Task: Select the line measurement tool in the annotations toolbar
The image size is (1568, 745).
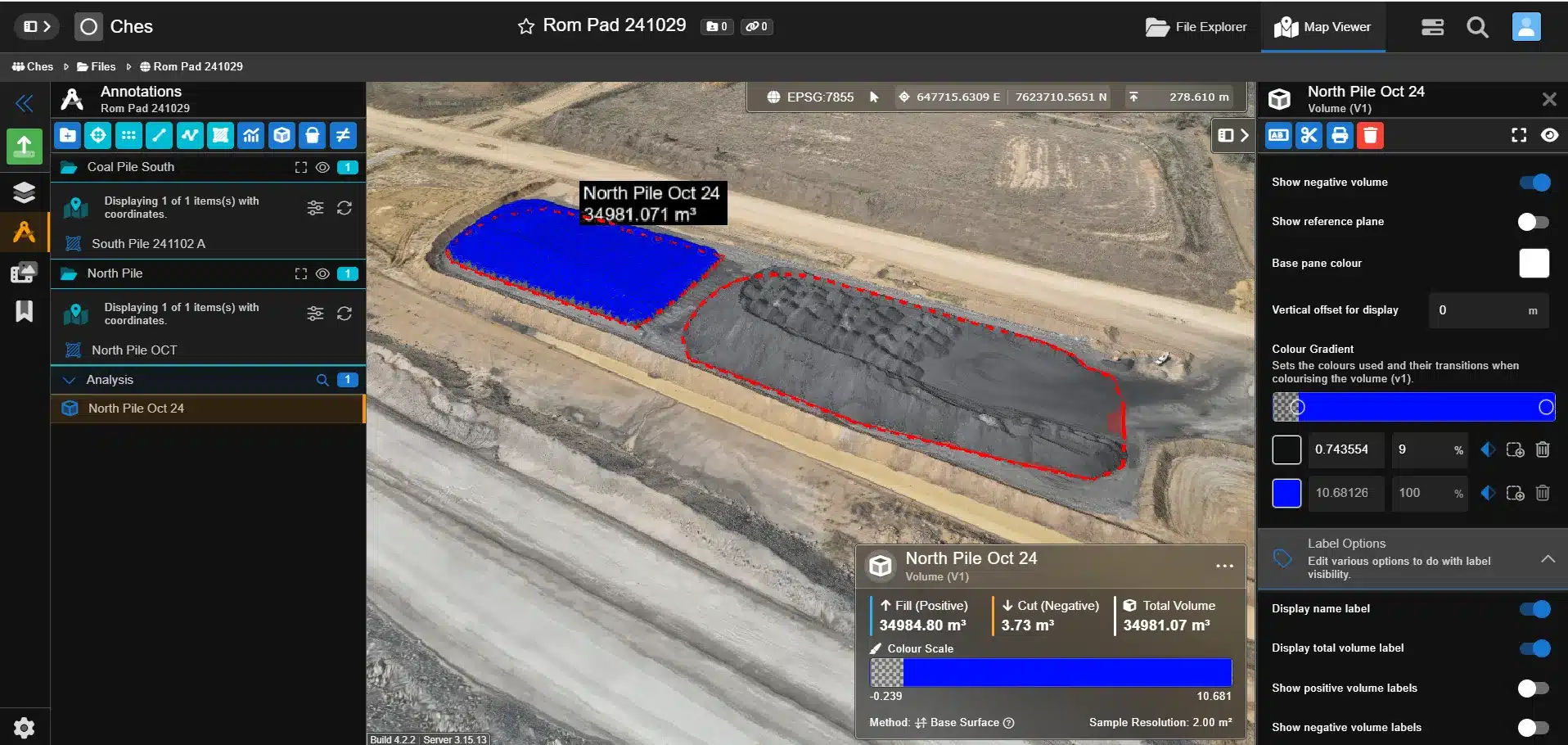Action: (159, 135)
